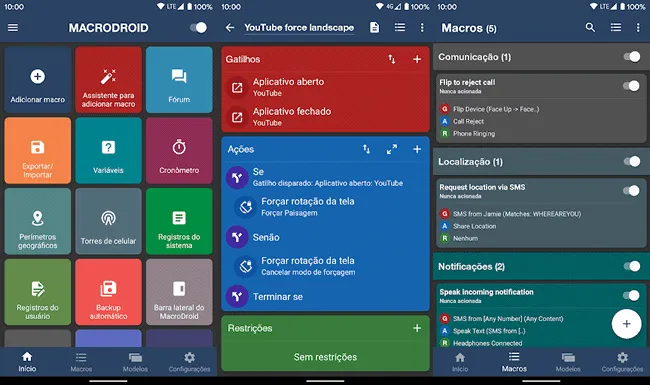Go back from YouTube force landscape macro

[230, 28]
